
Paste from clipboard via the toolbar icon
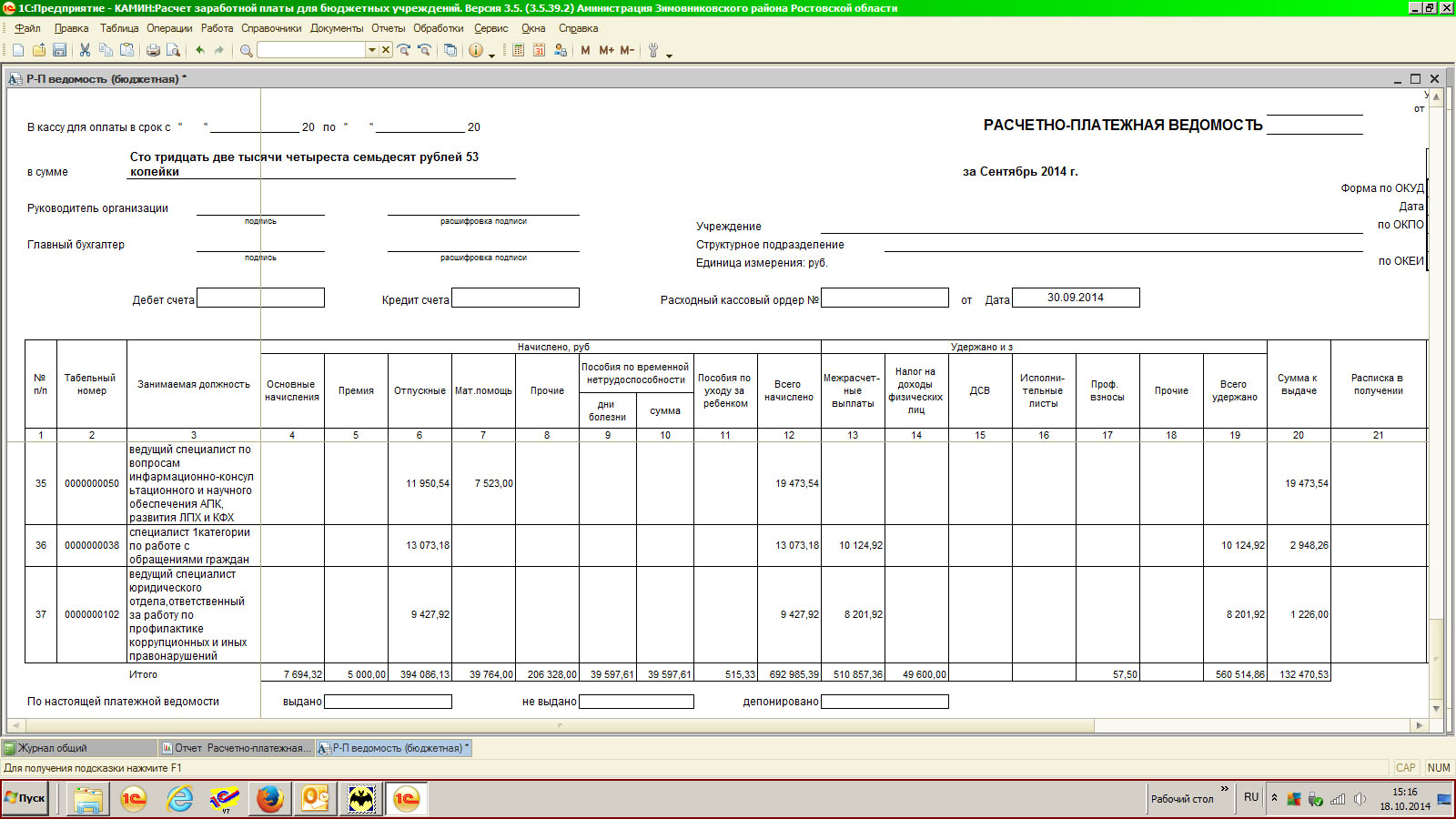point(126,50)
